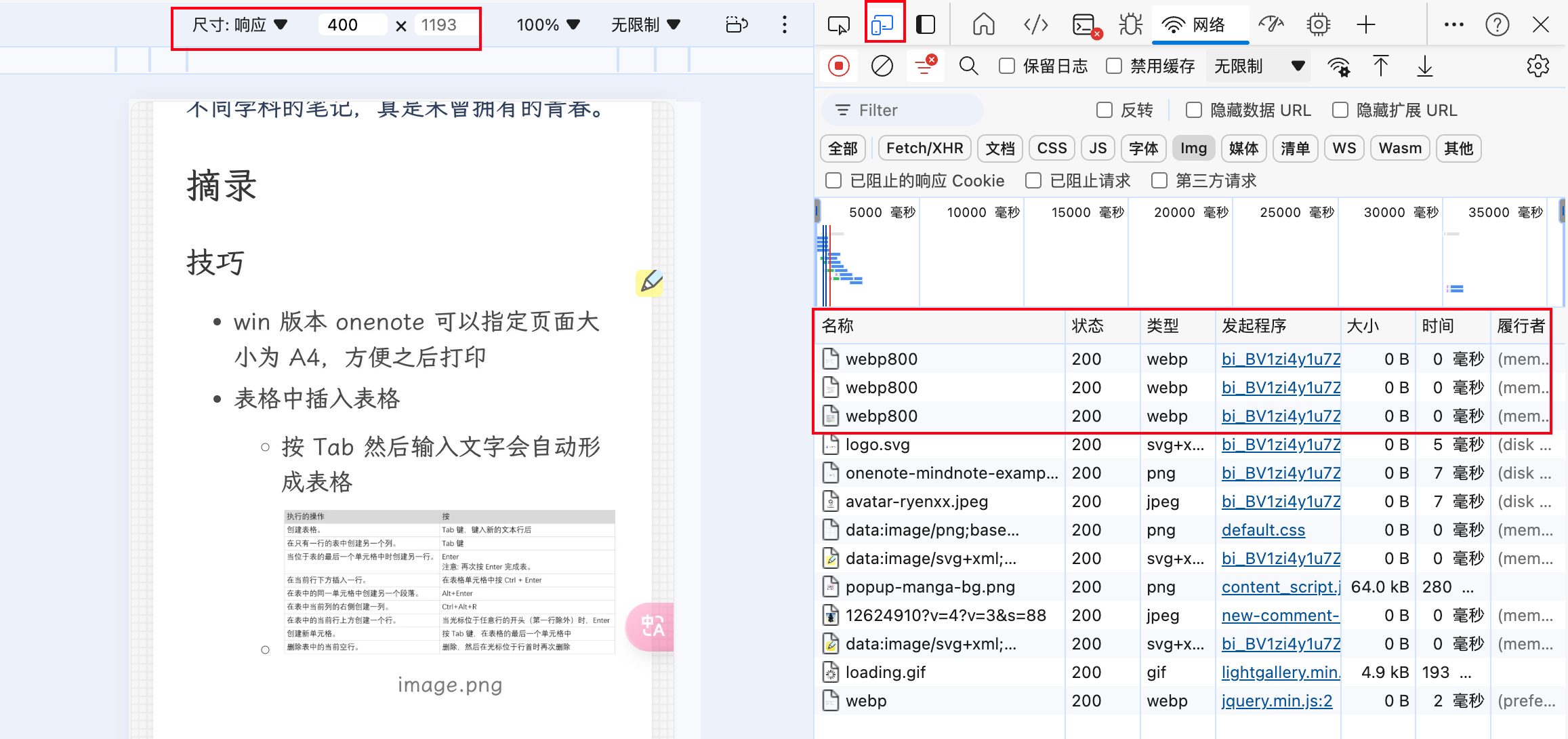Screen dimensions: 1568x739
Task: Open the default.css initiator link
Action: [x=1263, y=530]
